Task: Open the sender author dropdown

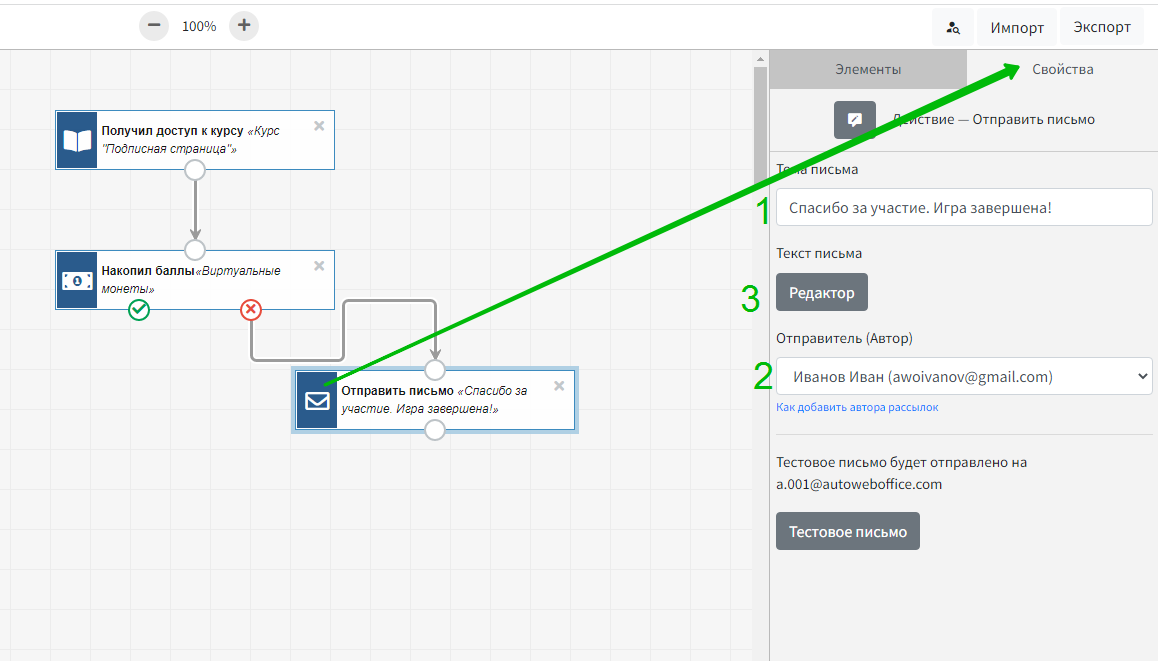Action: [x=964, y=377]
